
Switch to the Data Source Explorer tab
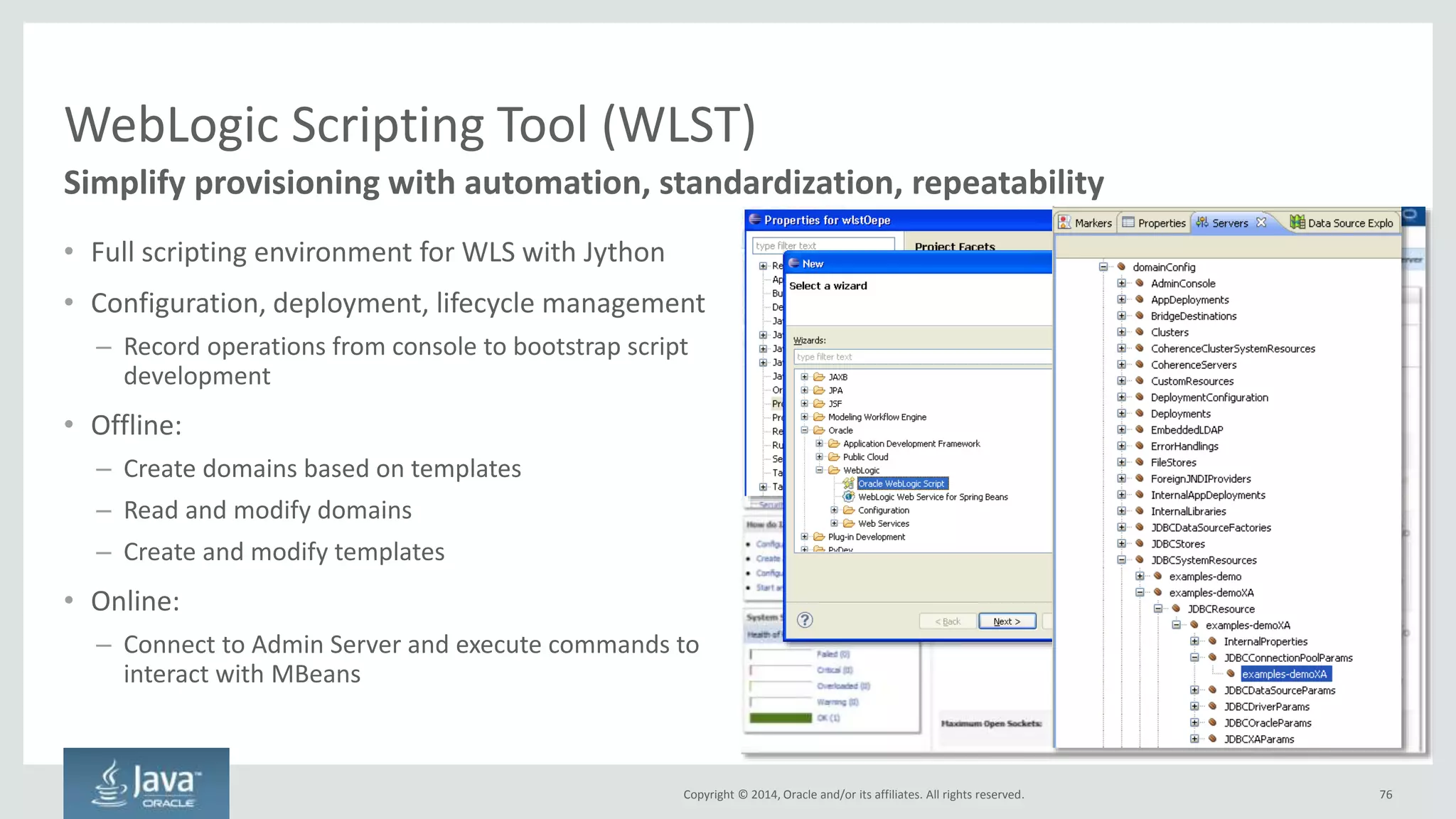click(x=1342, y=223)
